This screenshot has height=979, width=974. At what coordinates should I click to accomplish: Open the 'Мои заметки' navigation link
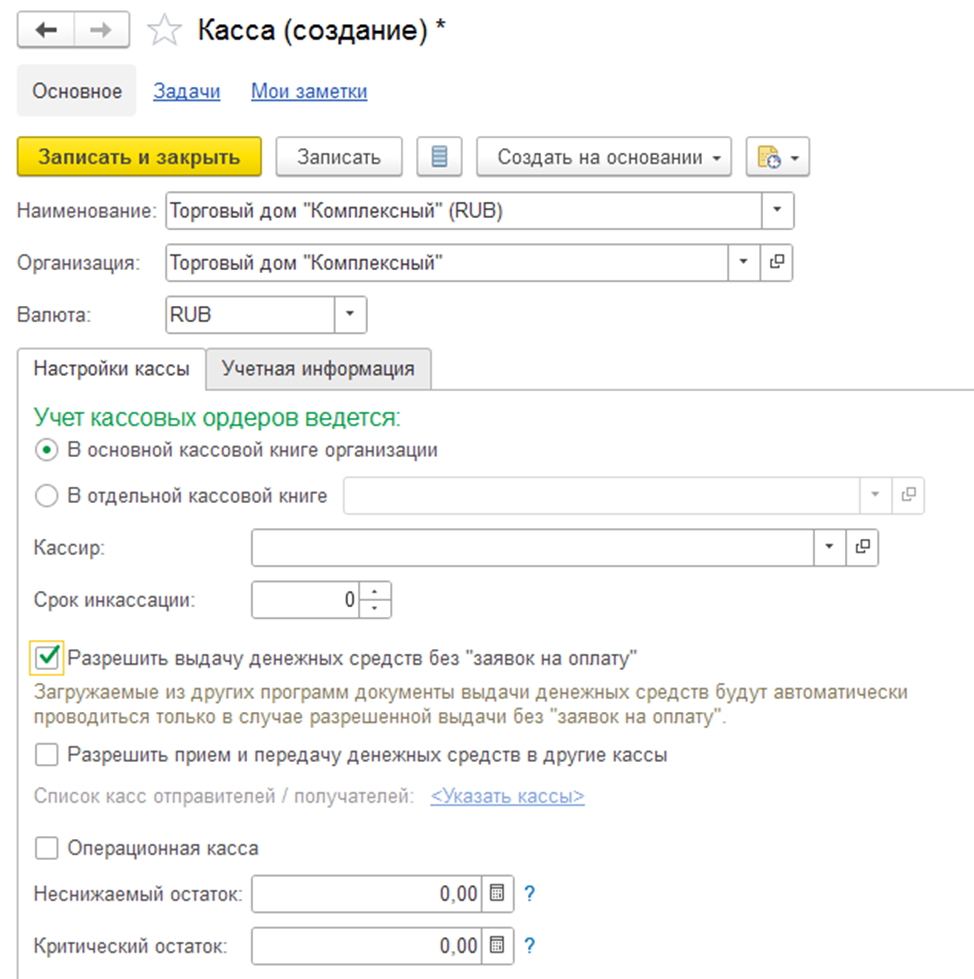309,91
